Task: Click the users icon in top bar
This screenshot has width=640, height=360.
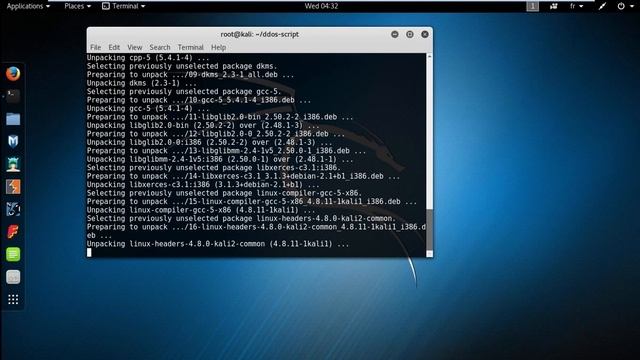Action: pyautogui.click(x=553, y=6)
